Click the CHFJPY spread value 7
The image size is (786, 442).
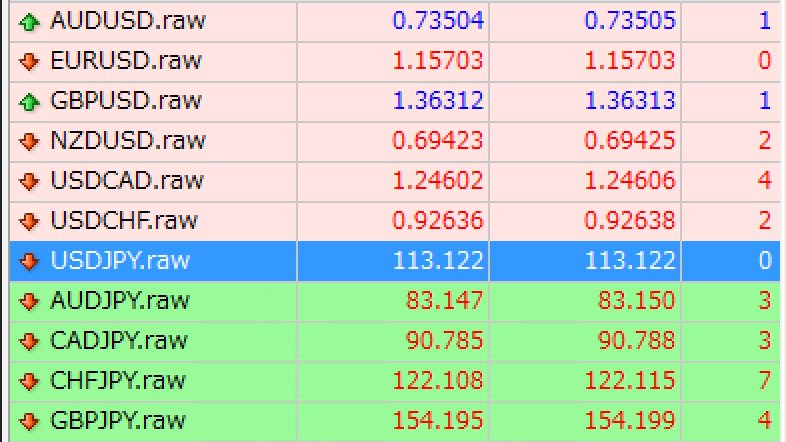(x=765, y=380)
